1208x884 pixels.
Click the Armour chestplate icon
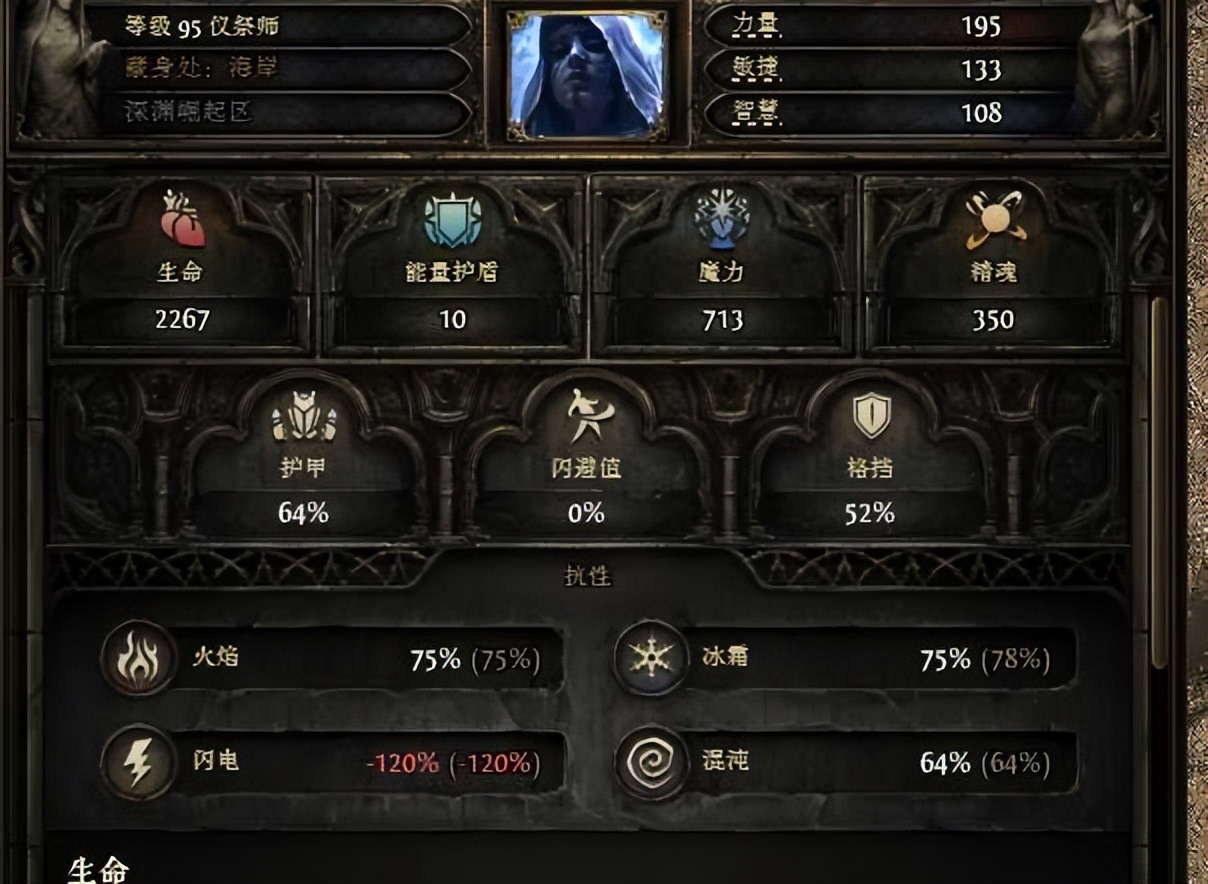click(x=304, y=417)
